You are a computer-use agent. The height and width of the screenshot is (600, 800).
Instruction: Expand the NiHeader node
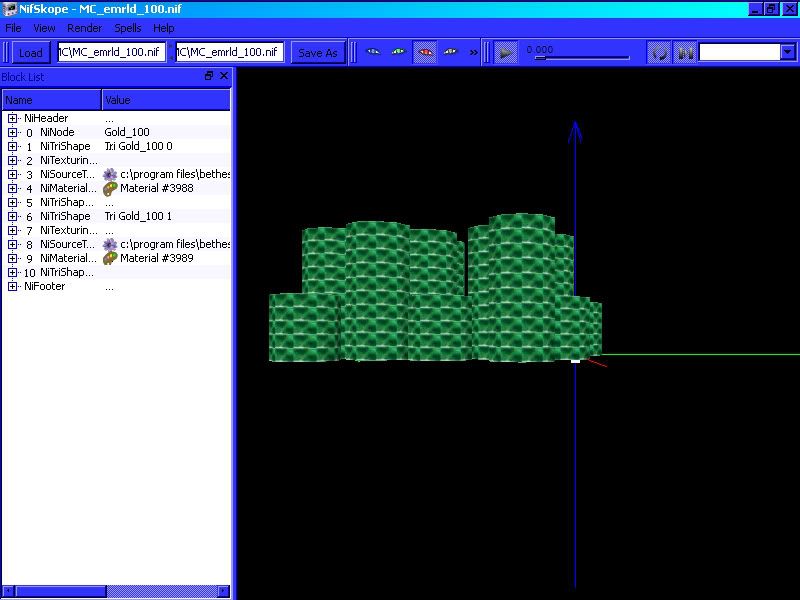pos(12,118)
